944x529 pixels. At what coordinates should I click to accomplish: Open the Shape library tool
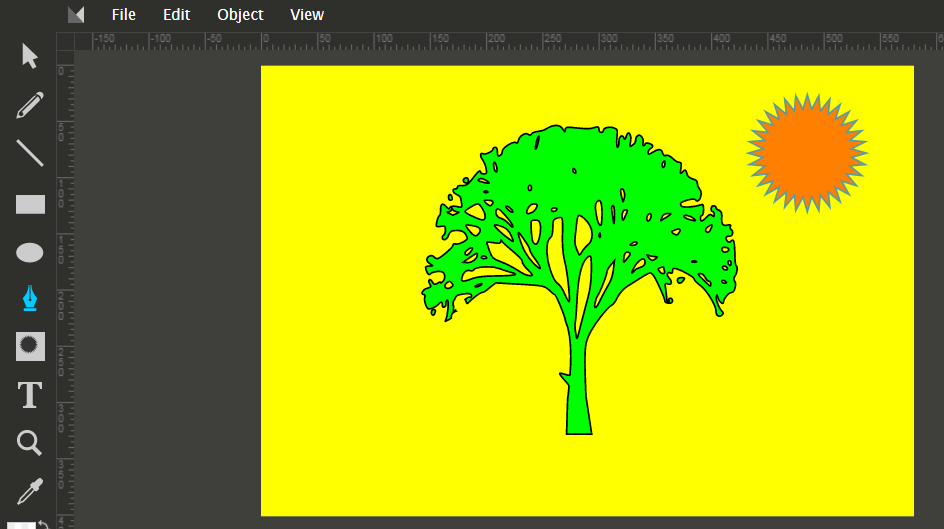(30, 346)
